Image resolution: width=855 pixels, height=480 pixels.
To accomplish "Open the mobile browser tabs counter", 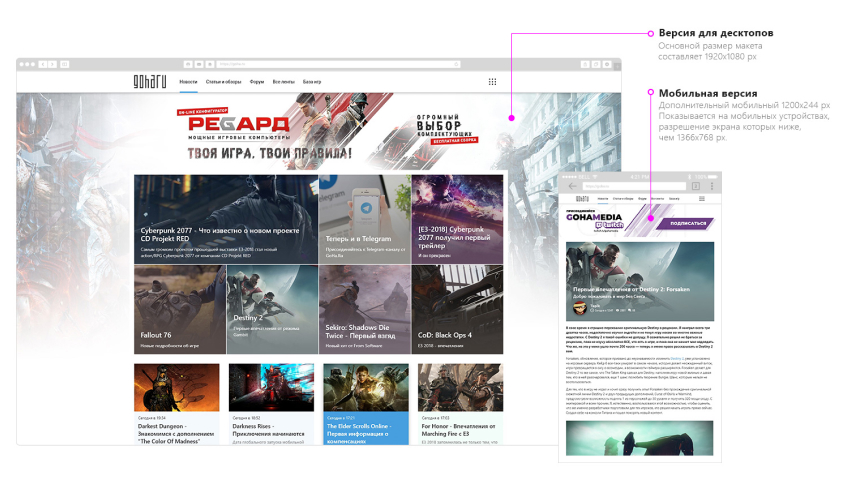I will click(696, 186).
